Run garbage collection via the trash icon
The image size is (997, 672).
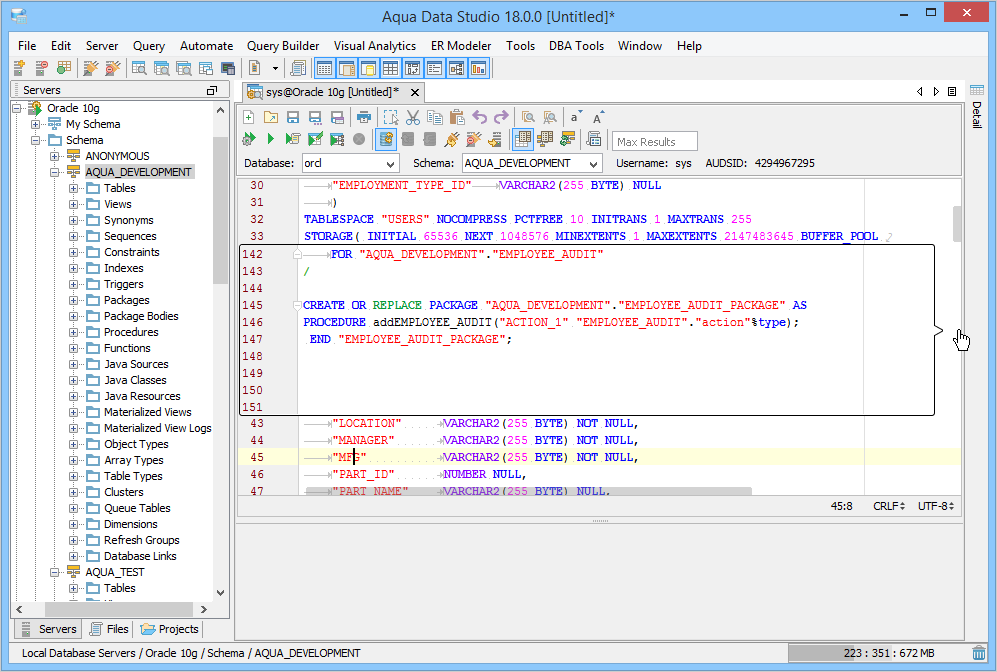[x=979, y=653]
